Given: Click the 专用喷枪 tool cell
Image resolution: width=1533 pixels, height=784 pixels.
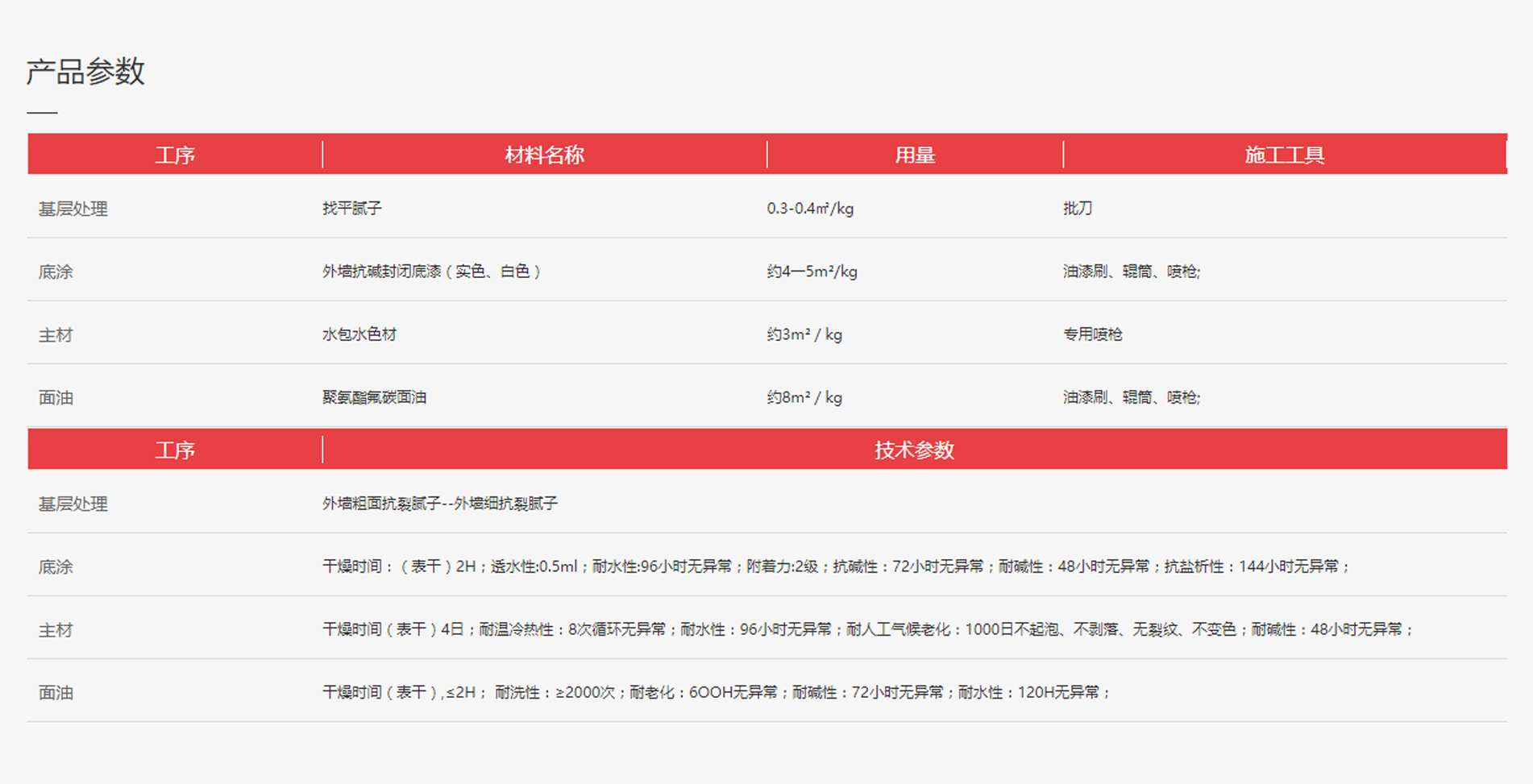Looking at the screenshot, I should pyautogui.click(x=1092, y=334).
